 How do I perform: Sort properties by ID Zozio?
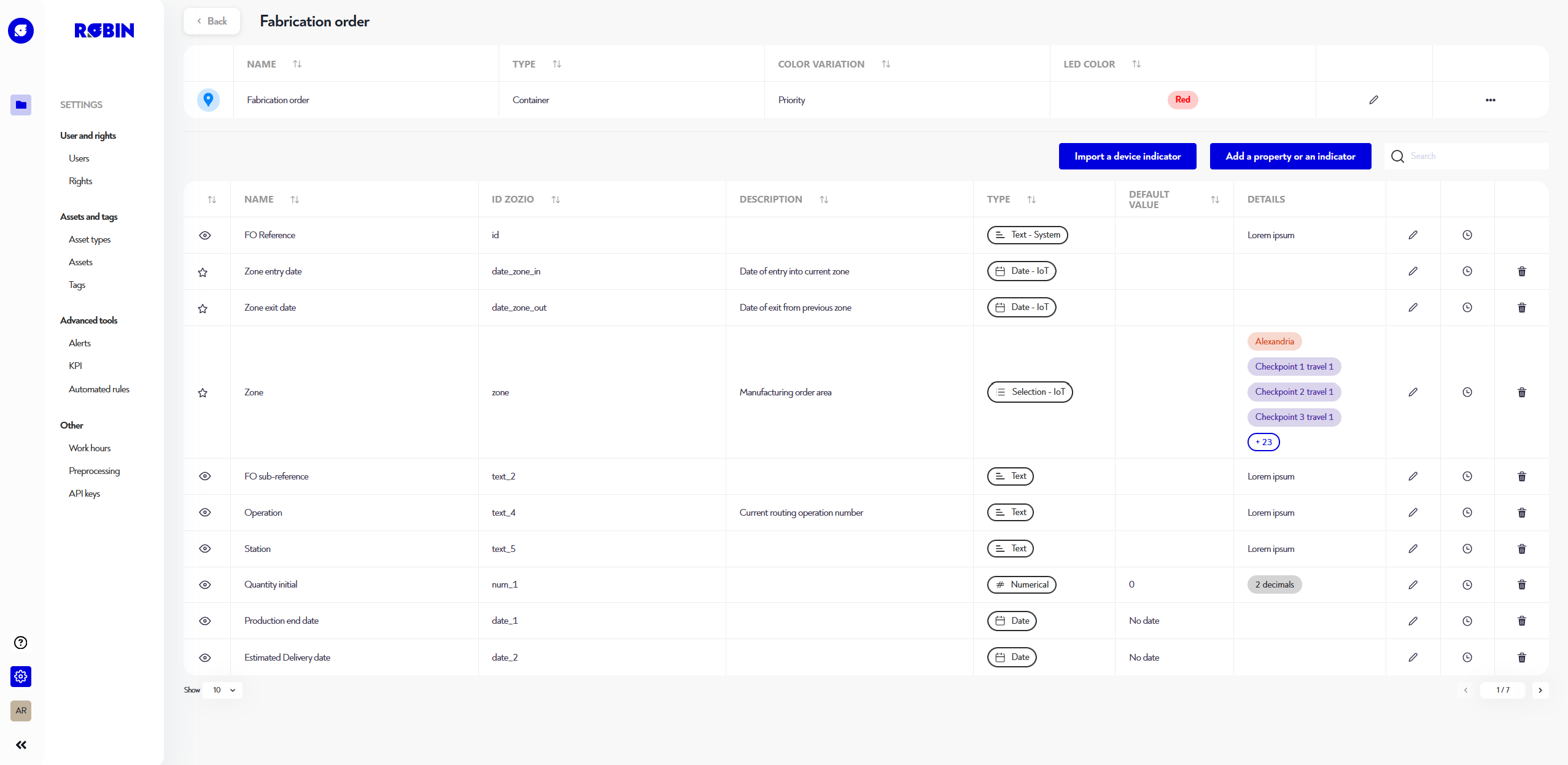[x=556, y=200]
